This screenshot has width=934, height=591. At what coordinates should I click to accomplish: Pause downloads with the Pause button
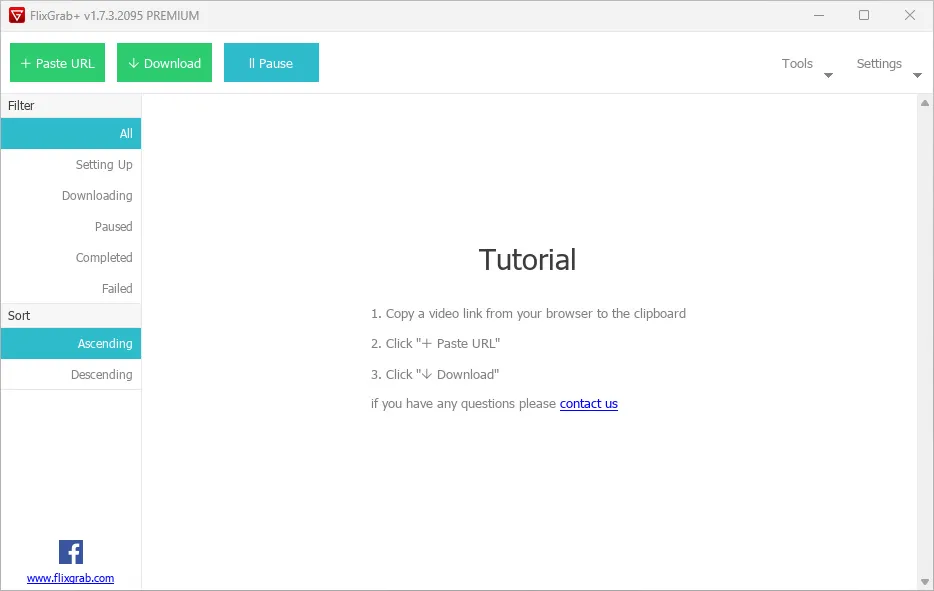tap(272, 63)
